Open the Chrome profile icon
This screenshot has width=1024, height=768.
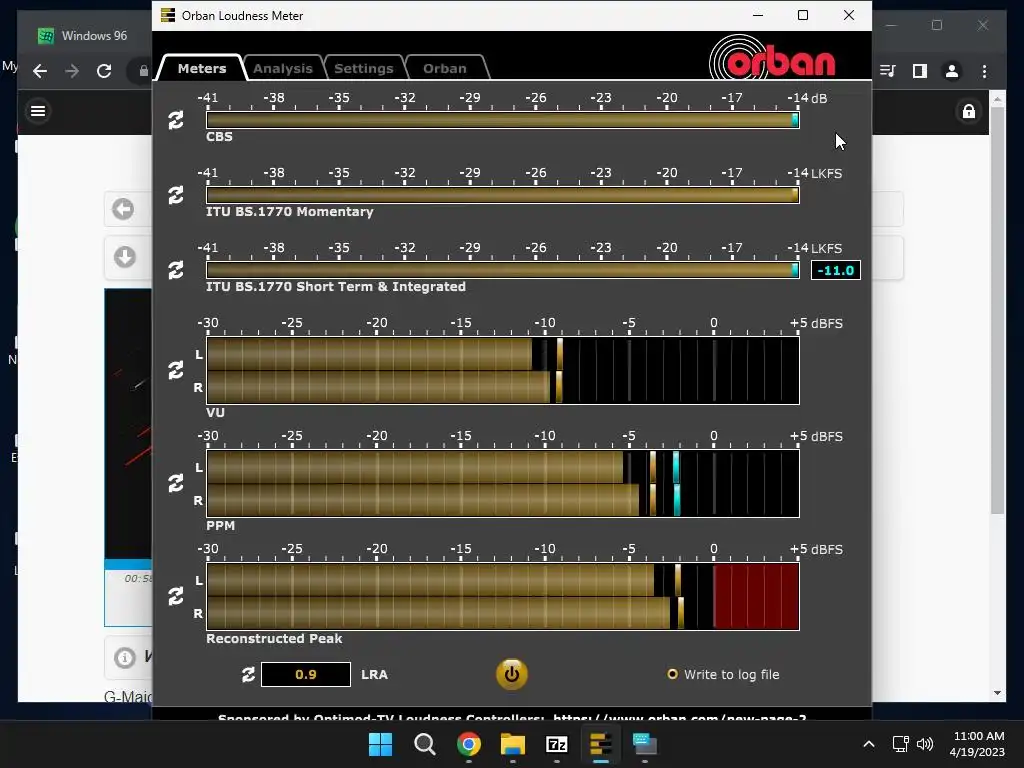(x=952, y=71)
